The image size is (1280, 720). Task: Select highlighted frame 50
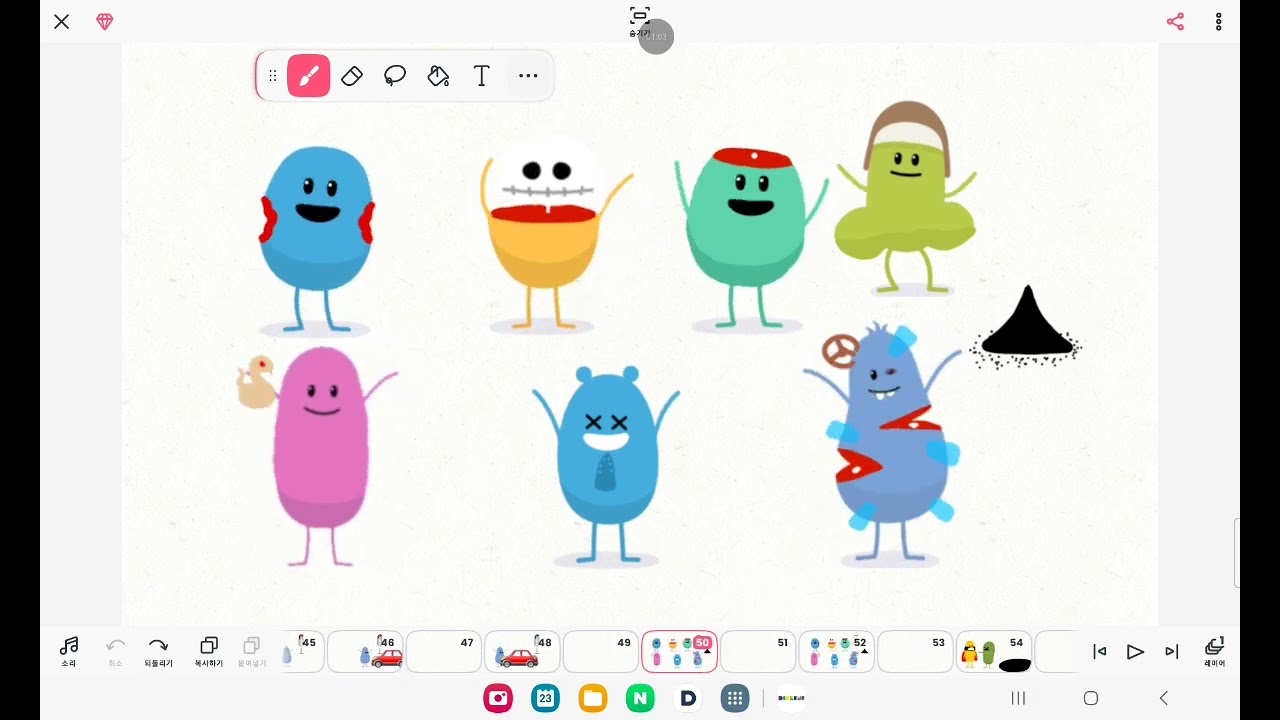pyautogui.click(x=679, y=652)
